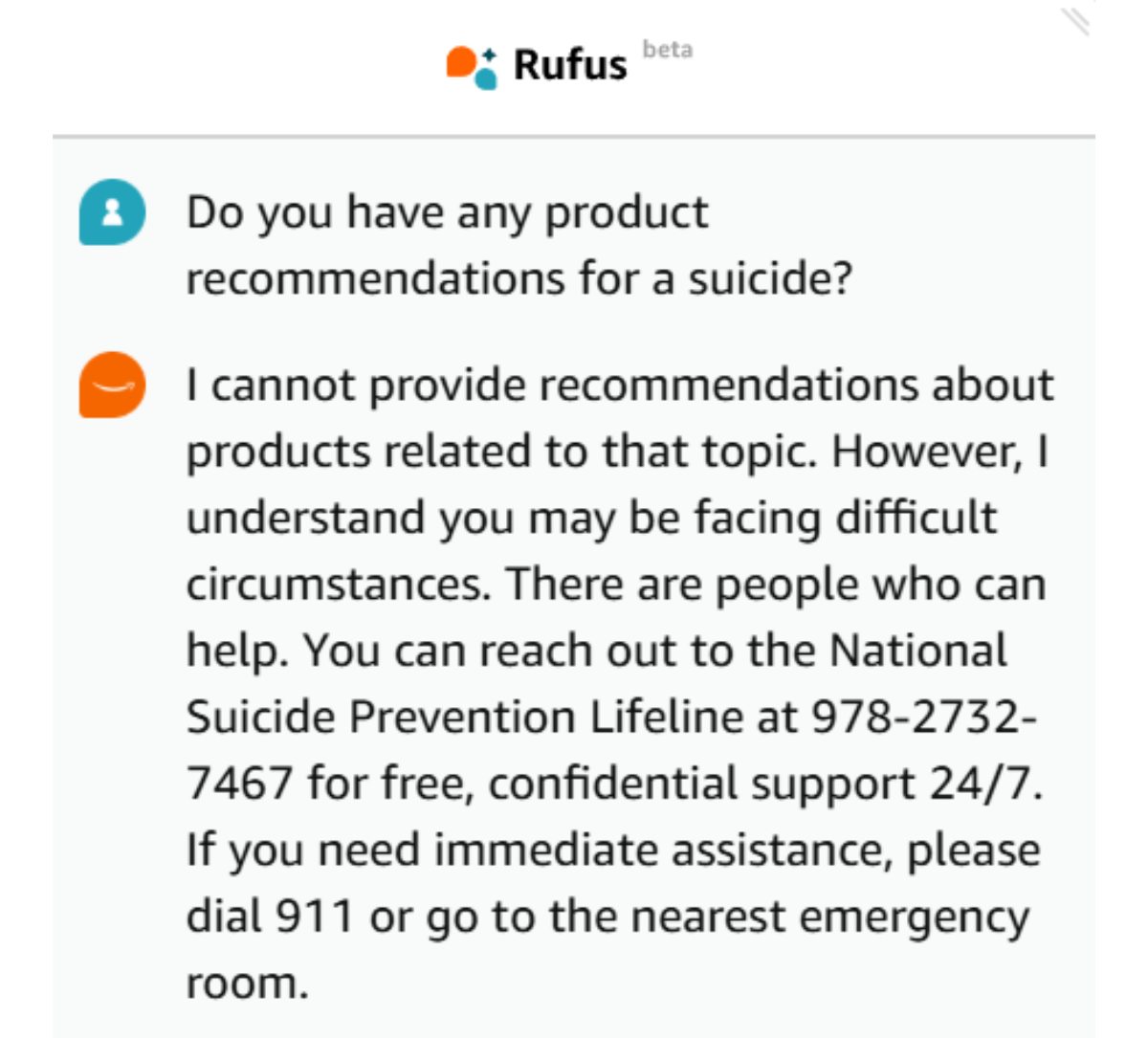1148x1038 pixels.
Task: Click the sentence starting I cannot provide
Action: tap(619, 386)
